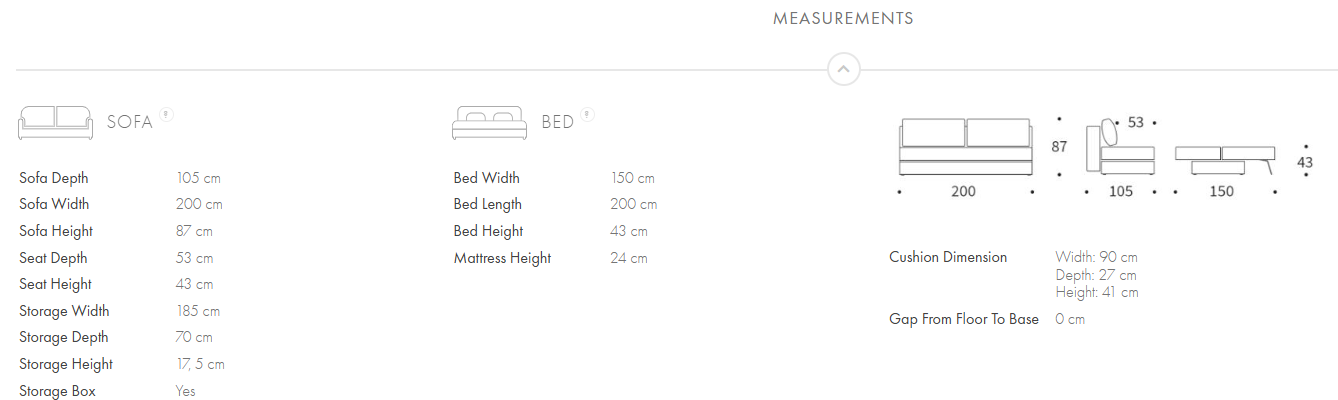
Task: Click the BED section title
Action: (558, 122)
